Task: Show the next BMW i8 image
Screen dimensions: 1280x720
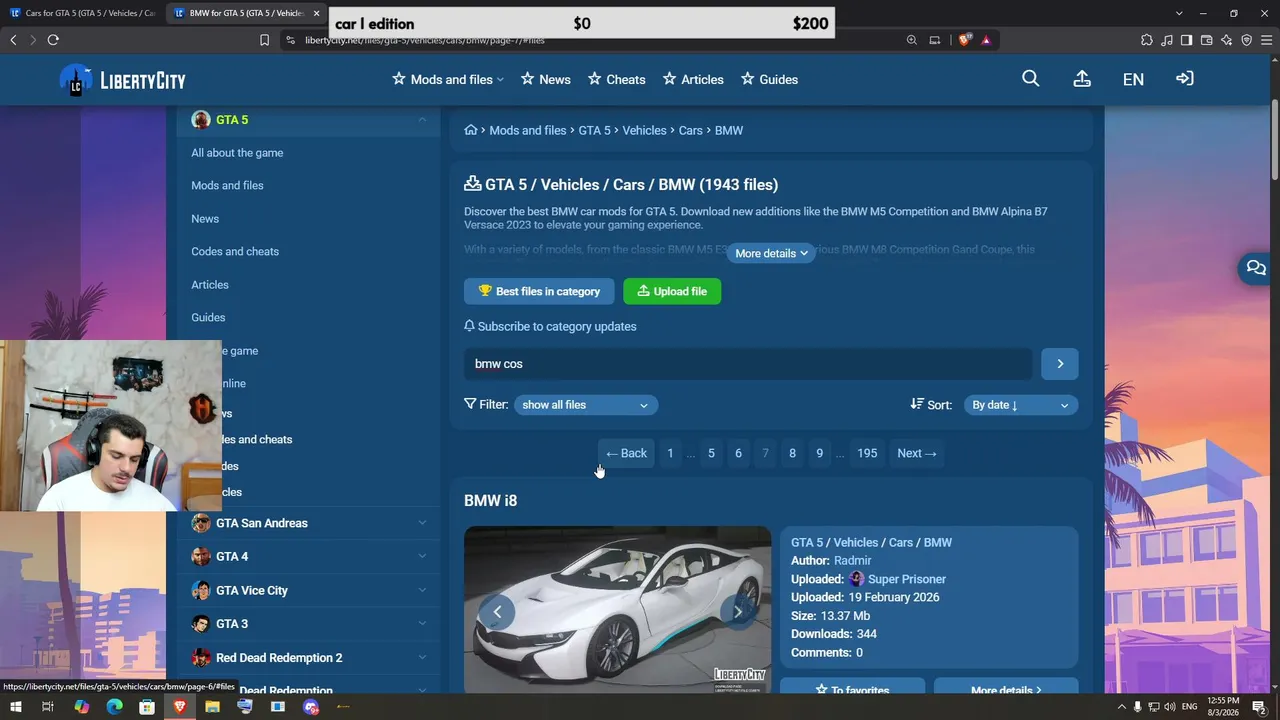Action: click(x=738, y=612)
